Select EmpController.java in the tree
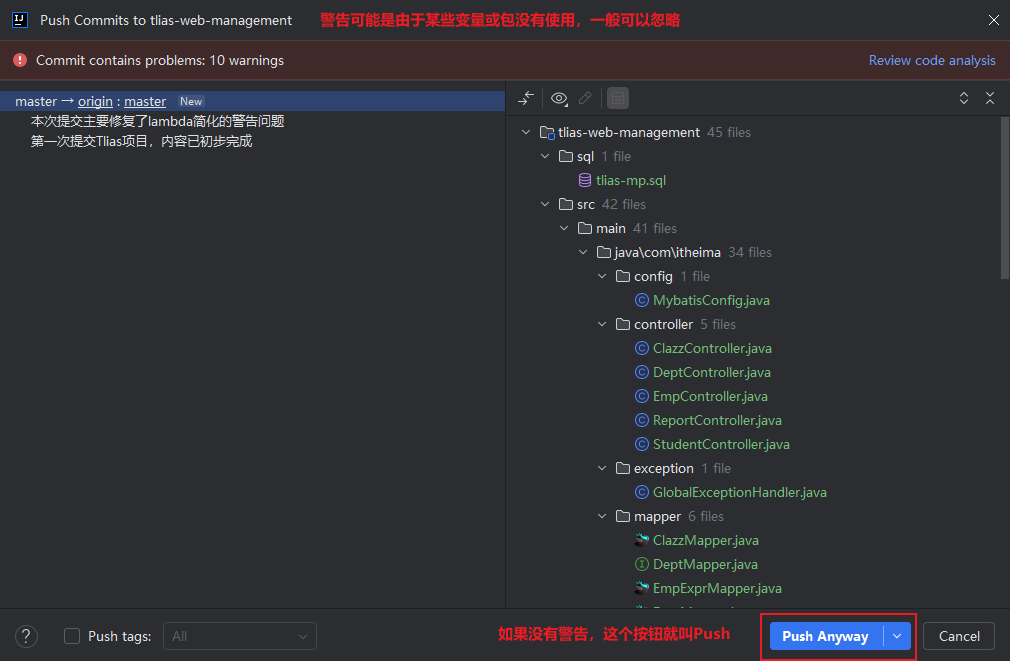 point(710,396)
